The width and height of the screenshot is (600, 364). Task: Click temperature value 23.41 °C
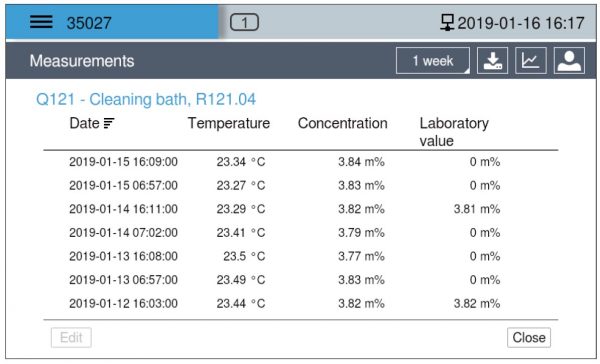(241, 233)
